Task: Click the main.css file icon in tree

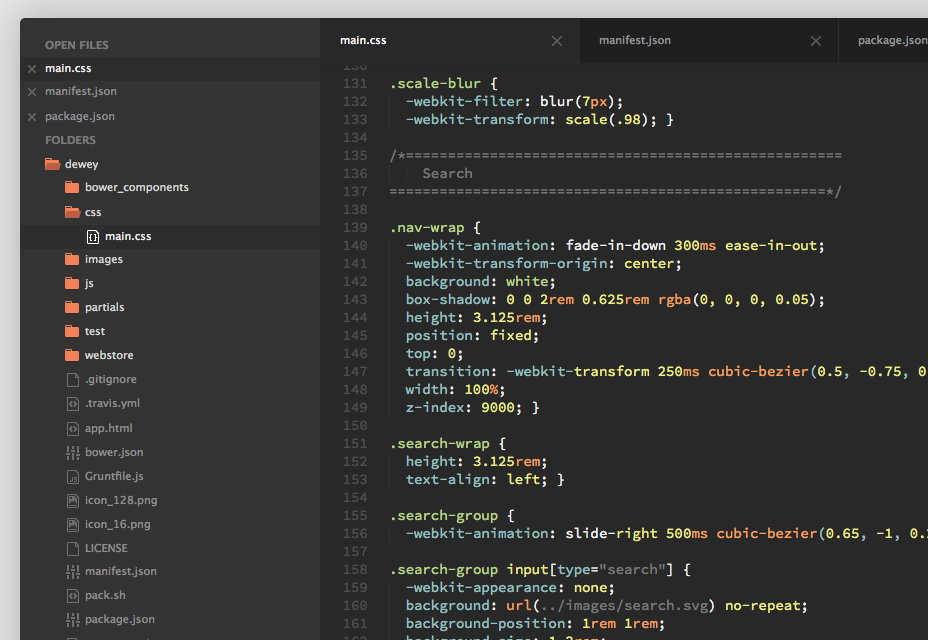Action: tap(92, 237)
